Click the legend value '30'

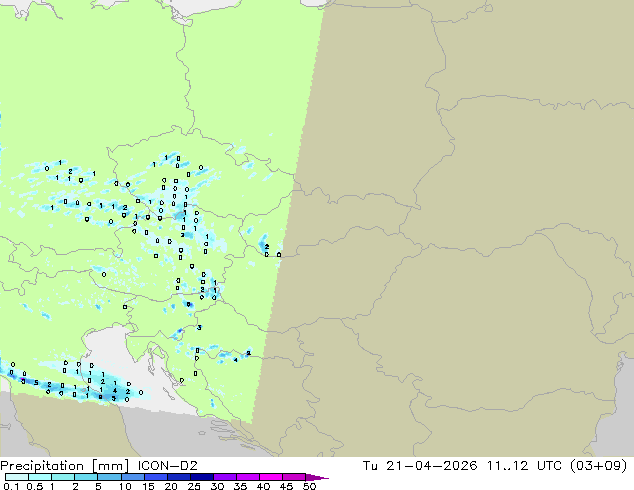[x=217, y=486]
